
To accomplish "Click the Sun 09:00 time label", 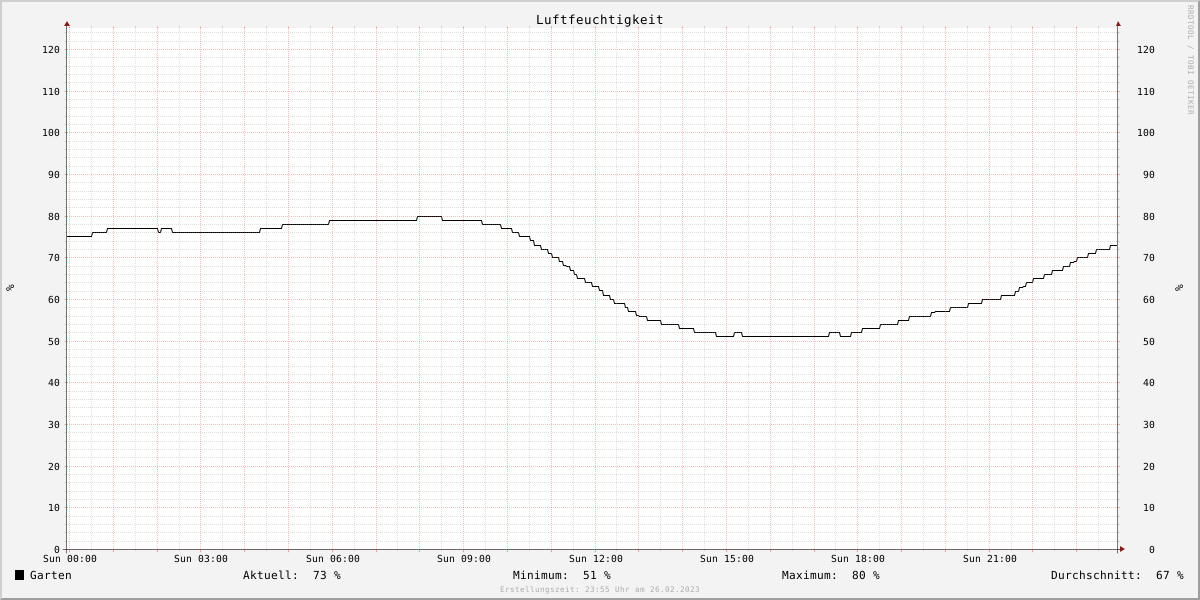I will click(x=464, y=559).
